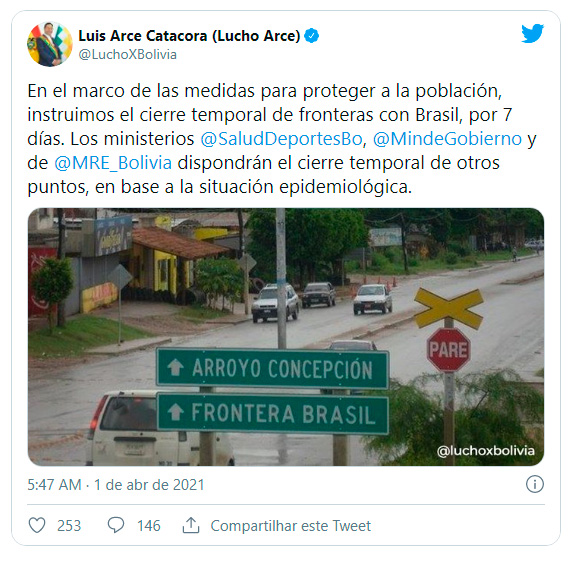Open the @MindeGobierno mention

[447, 139]
